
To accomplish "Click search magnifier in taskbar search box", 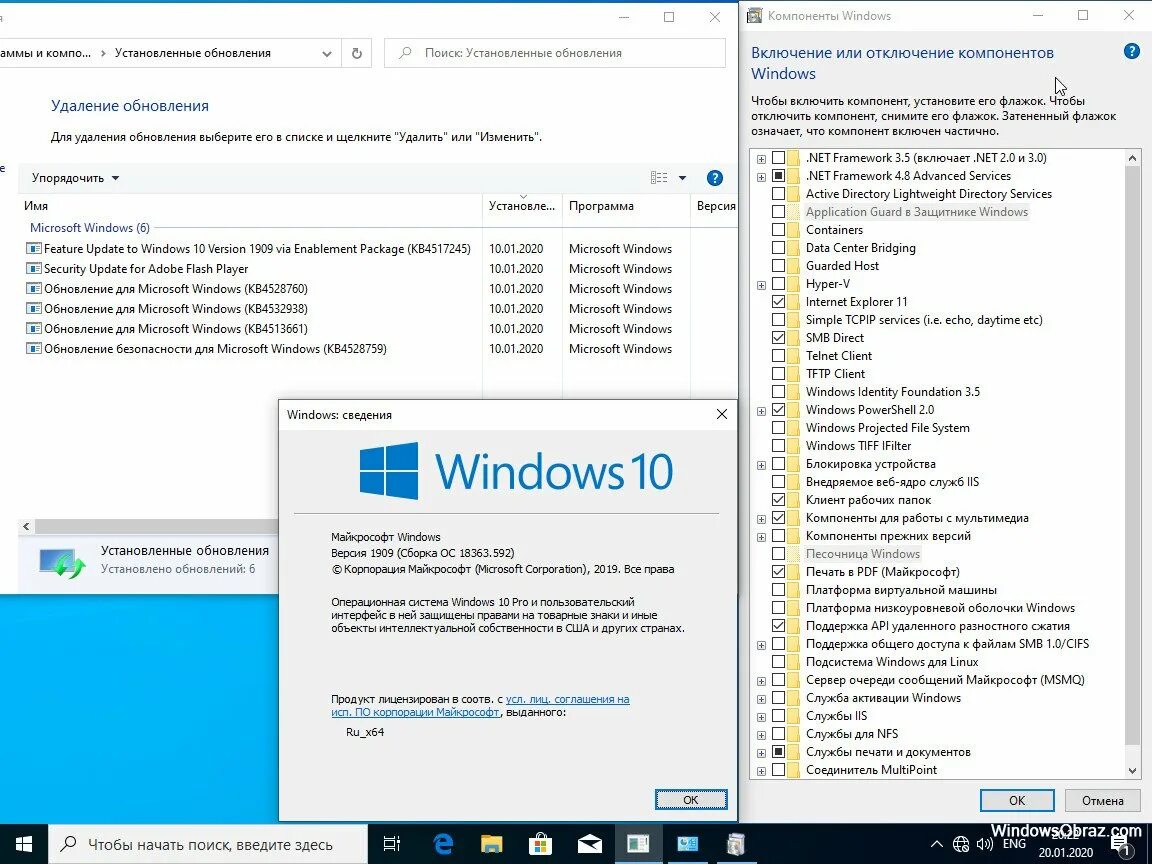I will pyautogui.click(x=68, y=844).
